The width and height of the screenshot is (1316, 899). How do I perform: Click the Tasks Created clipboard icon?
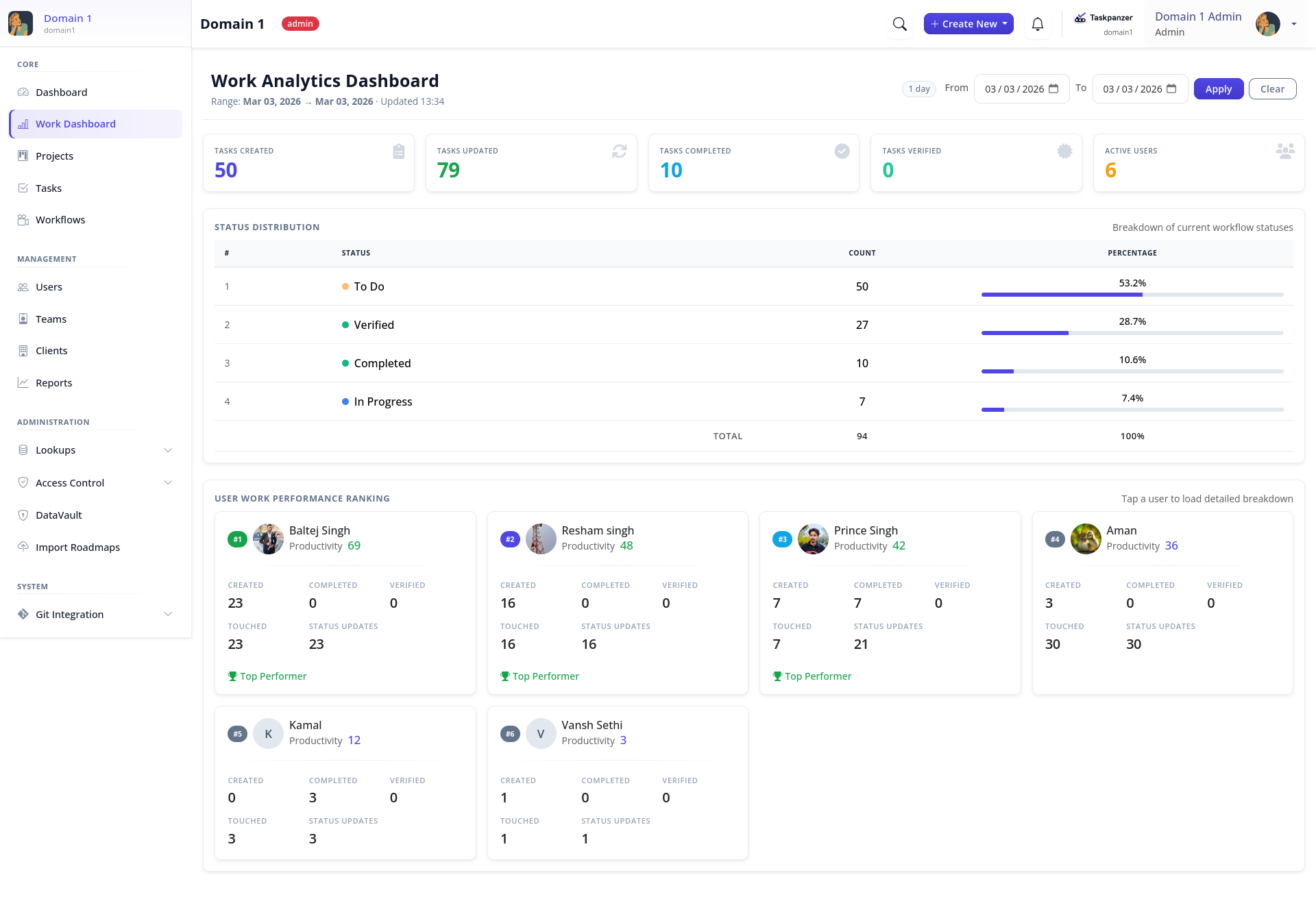click(x=398, y=151)
